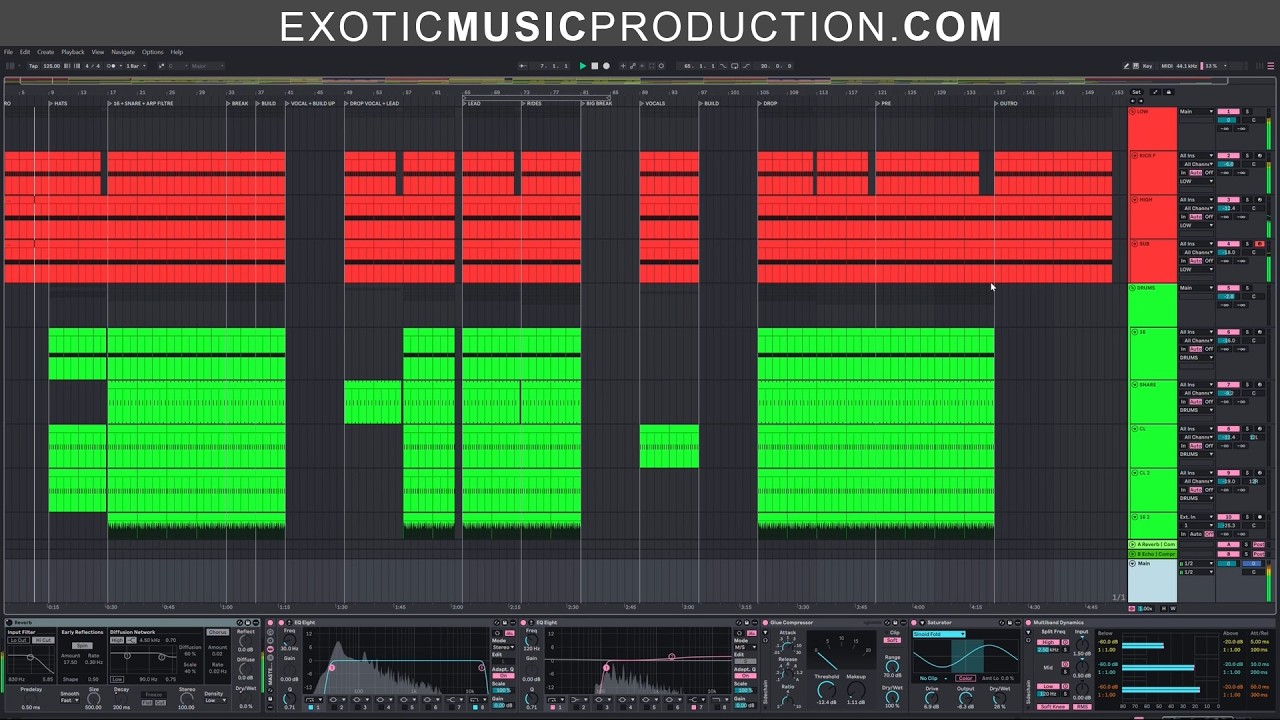Click the Set locator button
Image resolution: width=1280 pixels, height=720 pixels.
coord(1136,92)
